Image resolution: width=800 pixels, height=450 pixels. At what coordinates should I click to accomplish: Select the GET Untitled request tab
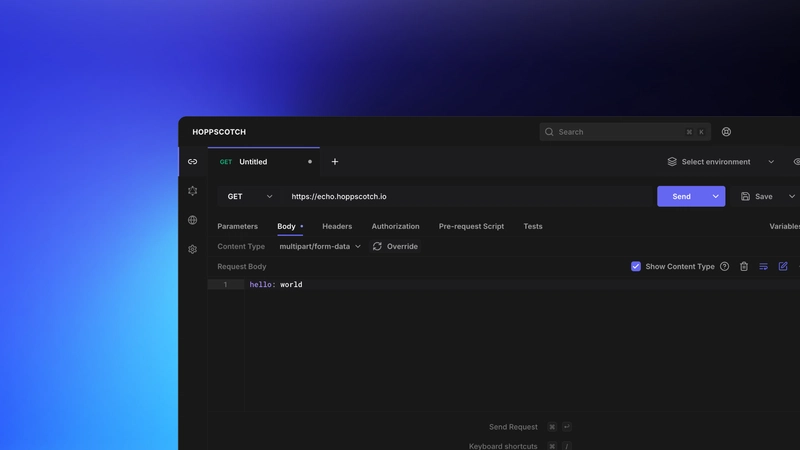pyautogui.click(x=264, y=162)
